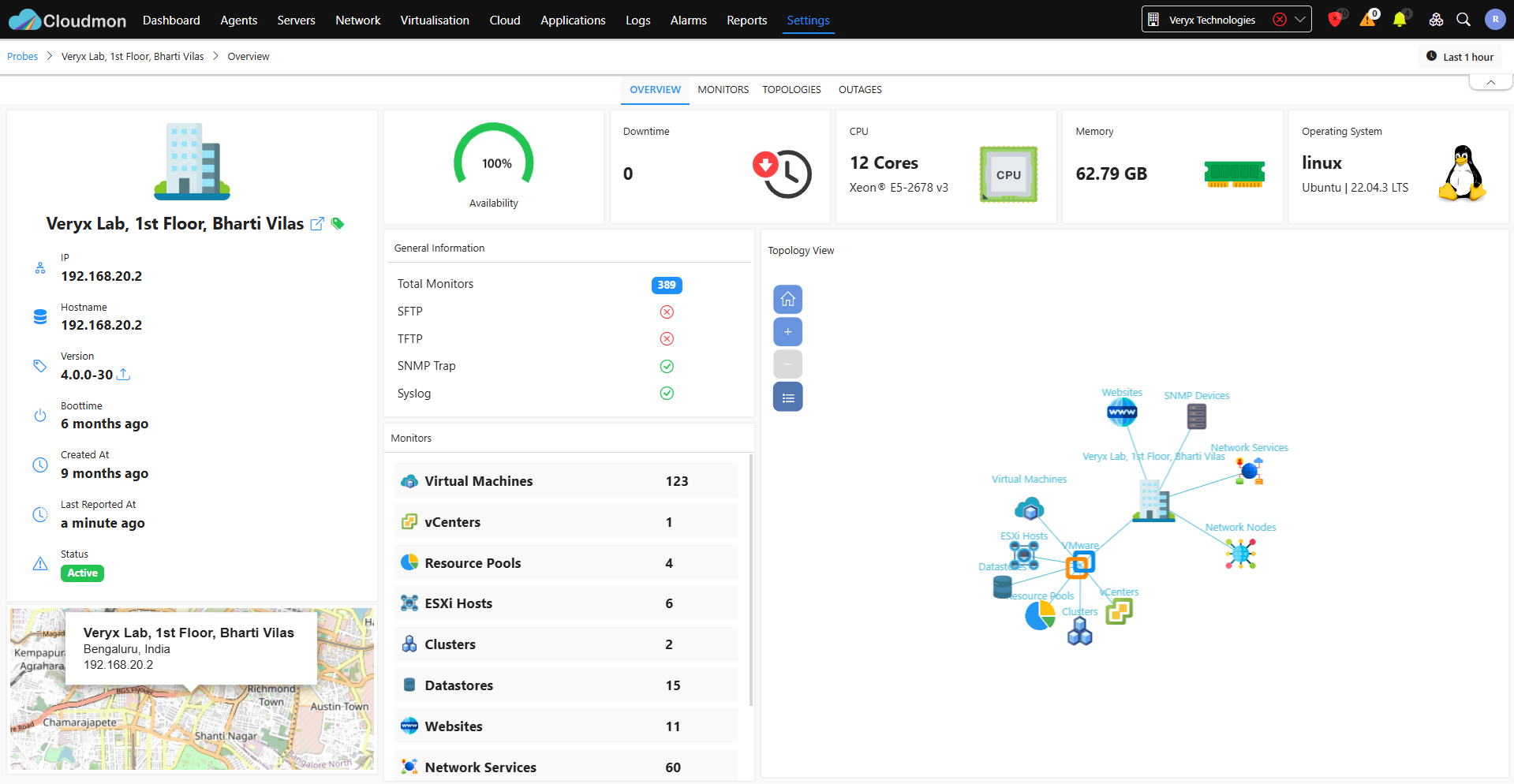Select VMware node in topology
Viewport: 1514px width, 784px height.
1080,564
